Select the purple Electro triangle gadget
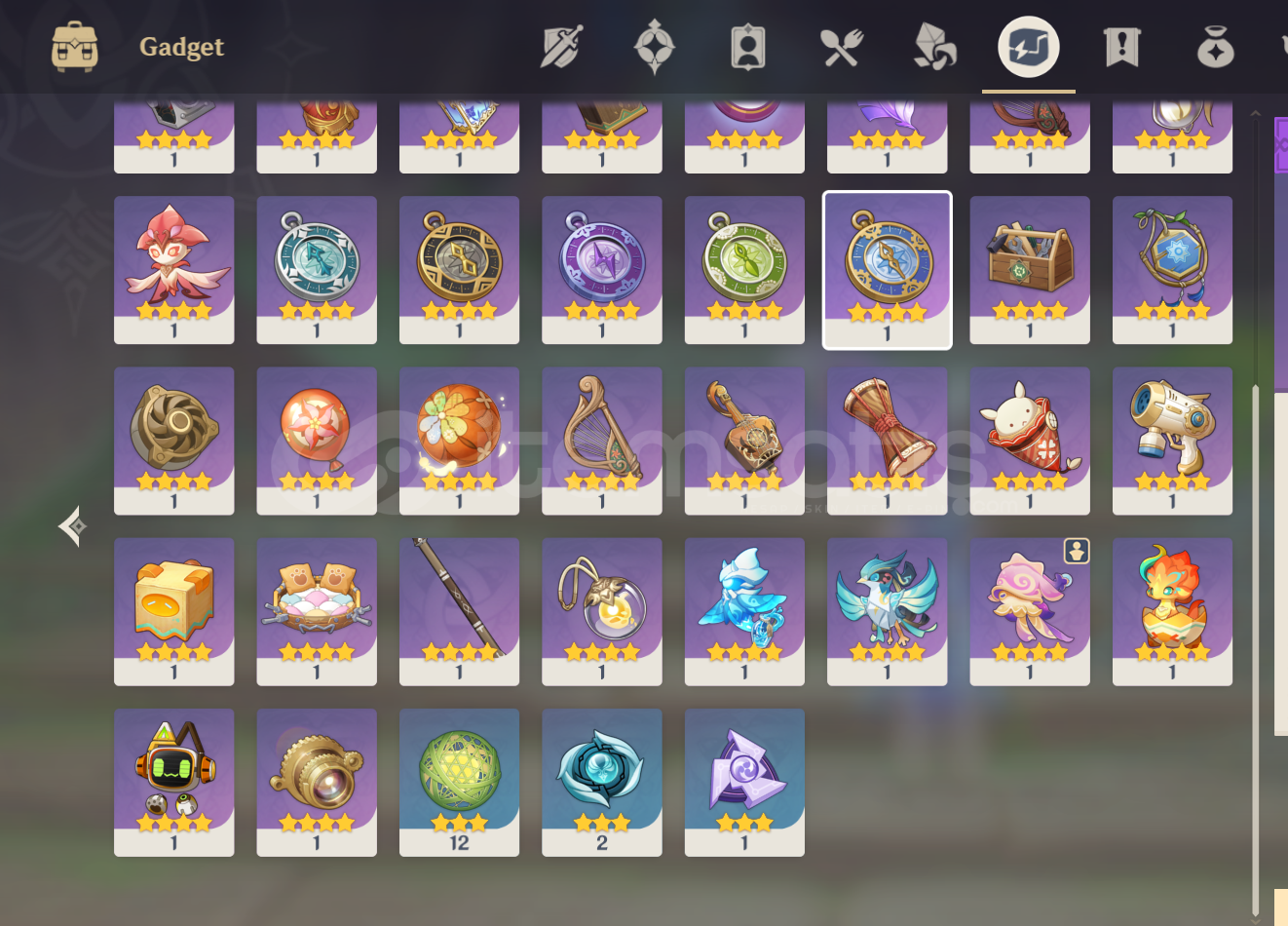Viewport: 1288px width, 926px height. tap(744, 783)
